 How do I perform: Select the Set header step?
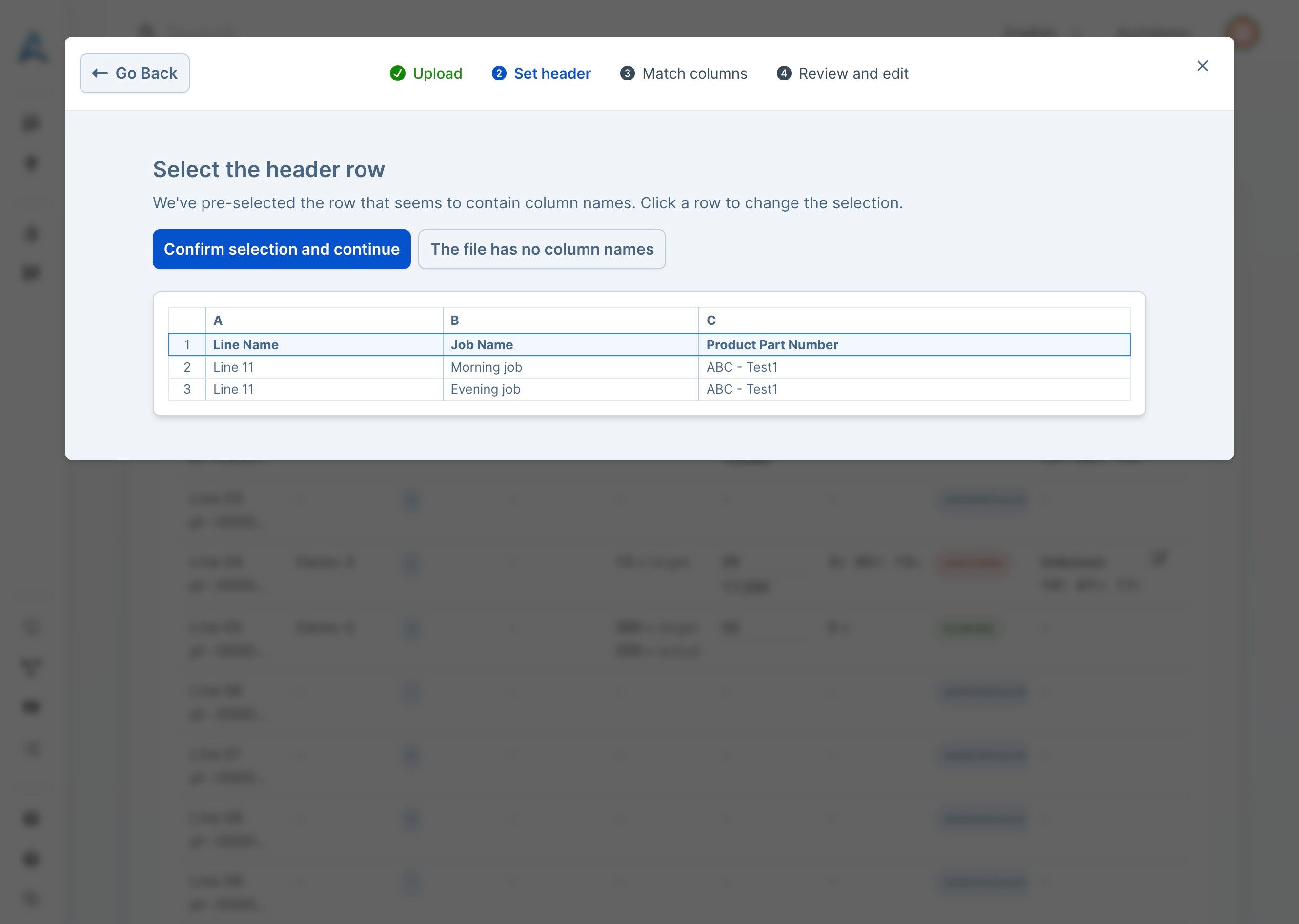pyautogui.click(x=541, y=73)
